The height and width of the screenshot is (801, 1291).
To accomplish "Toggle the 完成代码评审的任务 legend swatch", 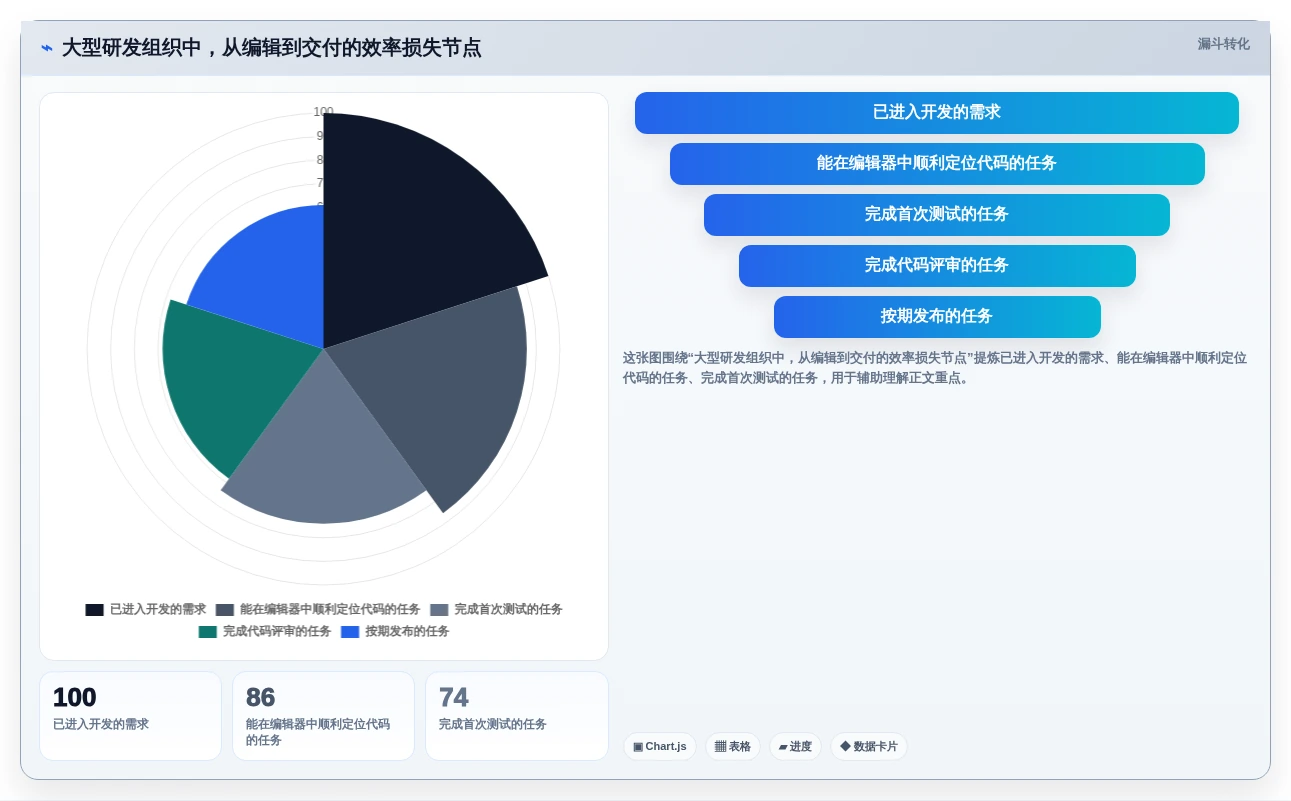I will pos(208,632).
